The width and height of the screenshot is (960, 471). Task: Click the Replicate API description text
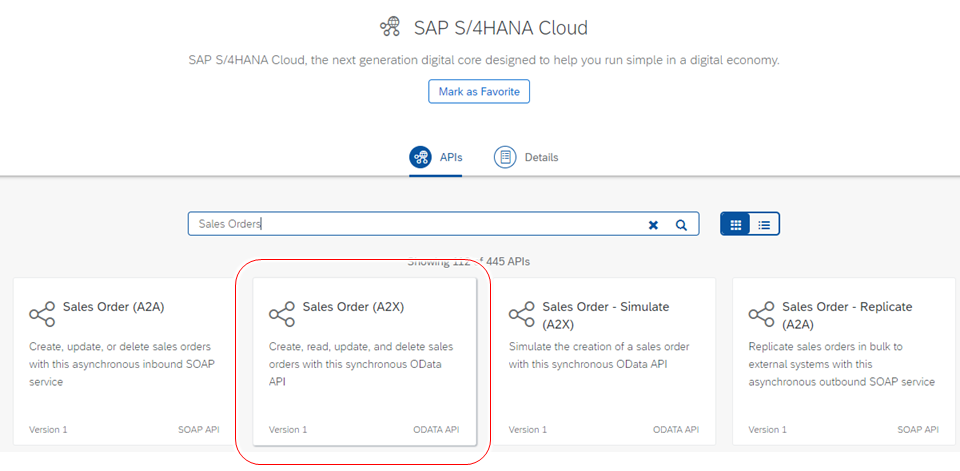coord(842,364)
